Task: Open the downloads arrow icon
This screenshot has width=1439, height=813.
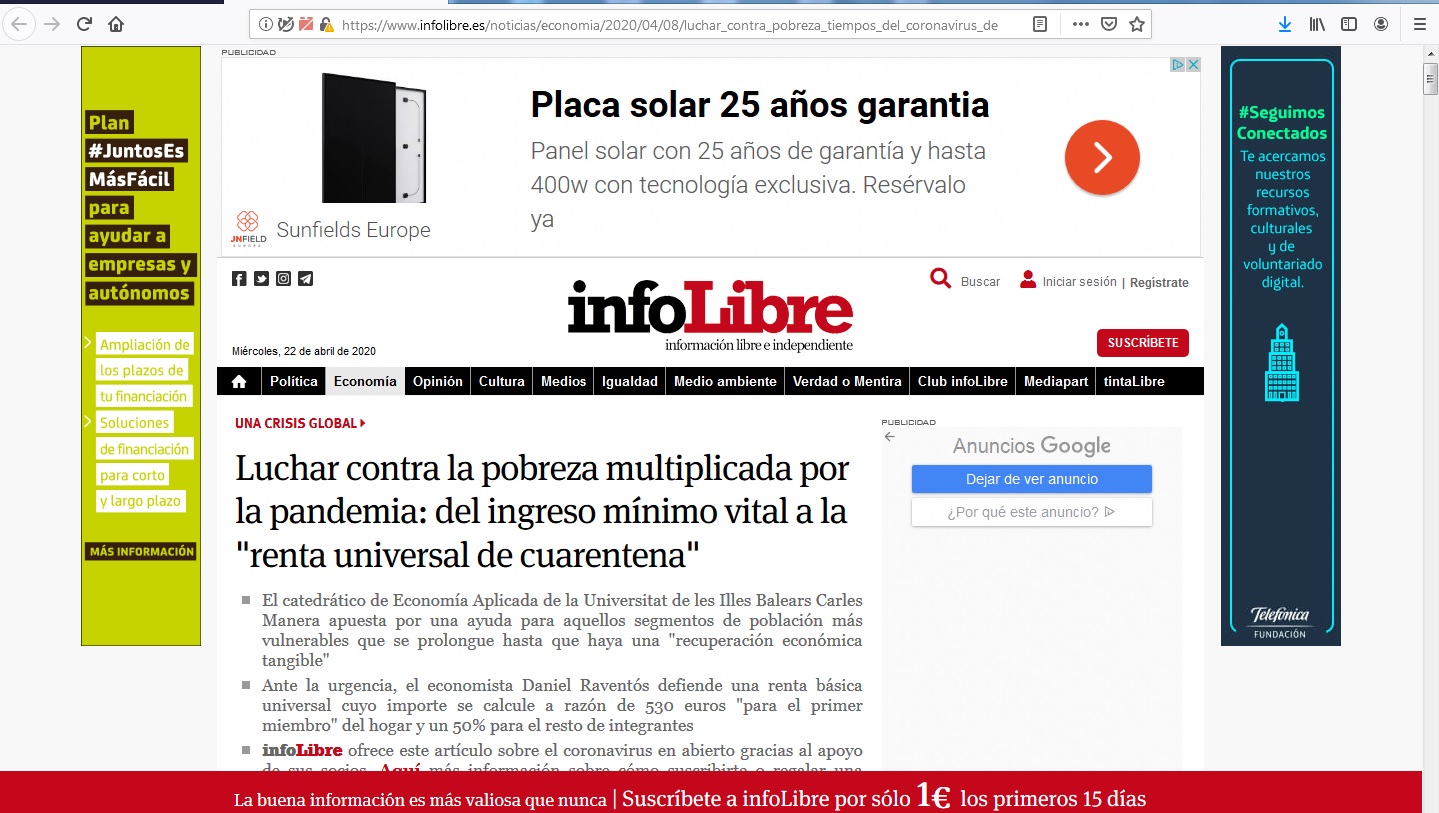Action: coord(1285,24)
